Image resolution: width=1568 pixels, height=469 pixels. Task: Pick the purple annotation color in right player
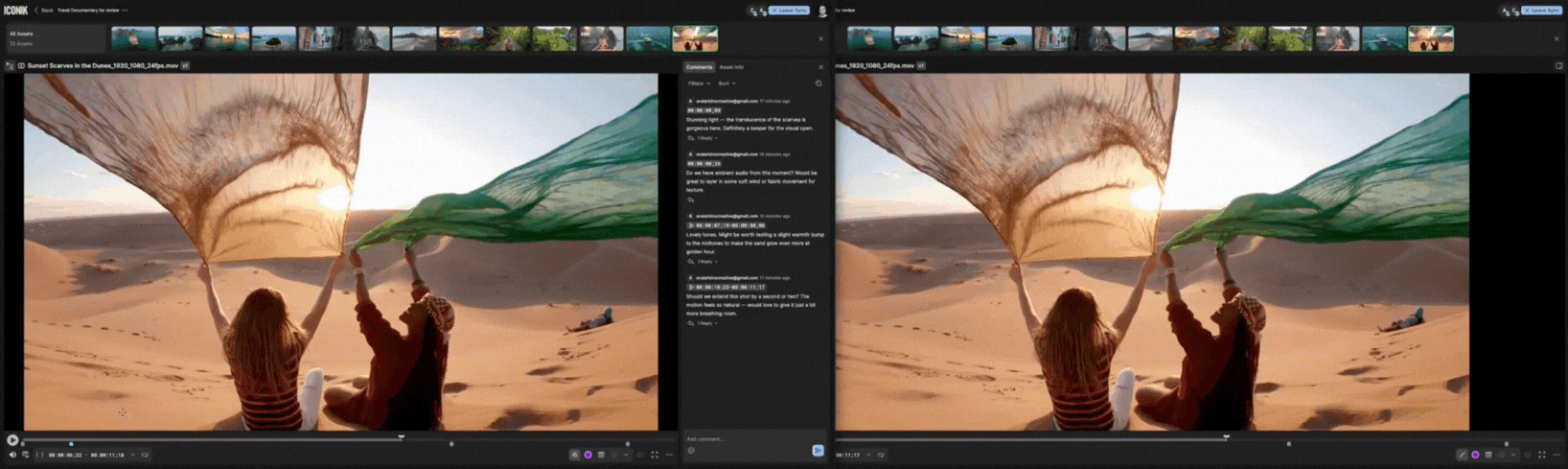(x=1475, y=455)
